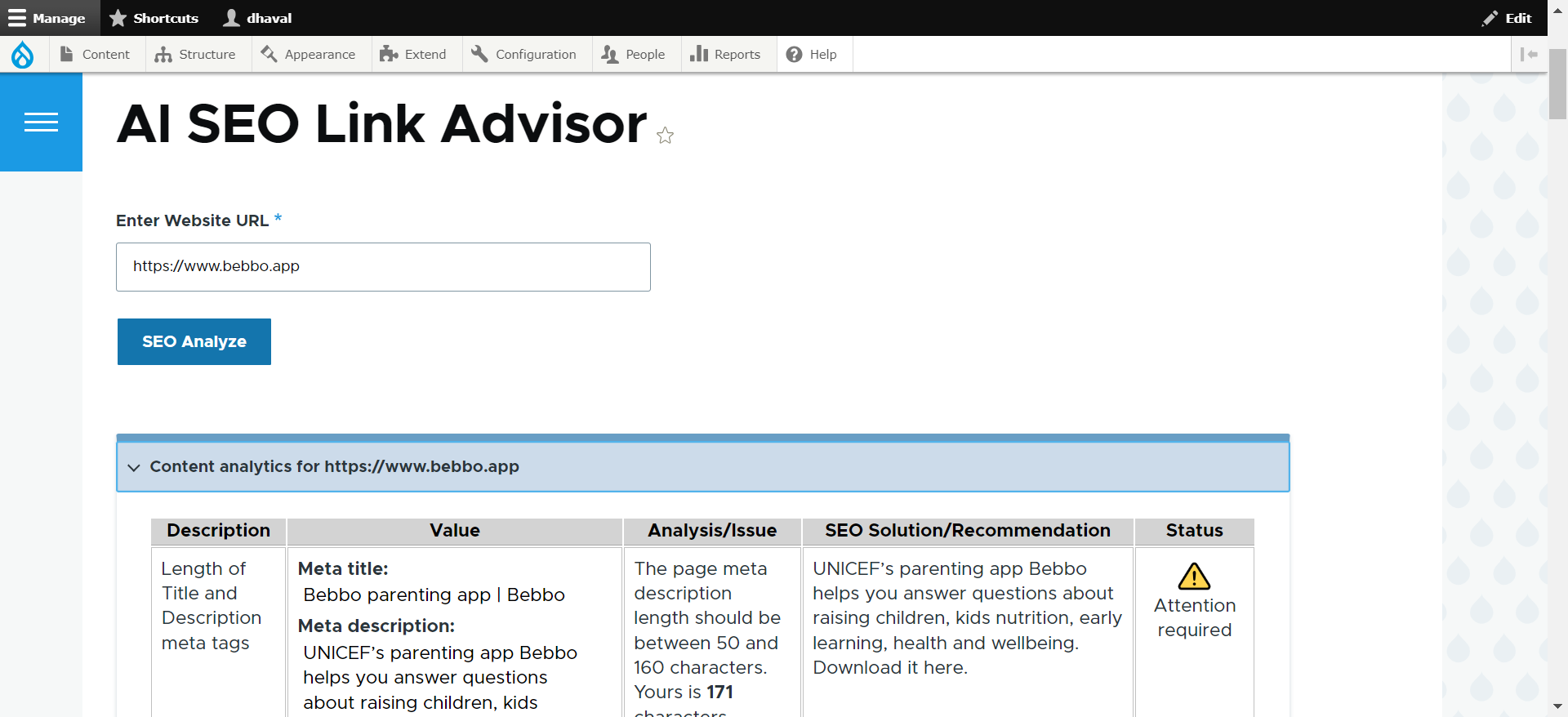The width and height of the screenshot is (1568, 717).
Task: Collapse Content analytics for bebbo.app section
Action: pos(703,467)
